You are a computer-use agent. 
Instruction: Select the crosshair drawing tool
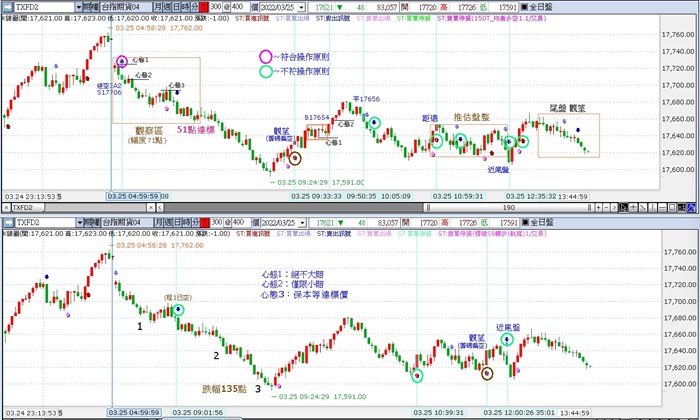click(633, 208)
